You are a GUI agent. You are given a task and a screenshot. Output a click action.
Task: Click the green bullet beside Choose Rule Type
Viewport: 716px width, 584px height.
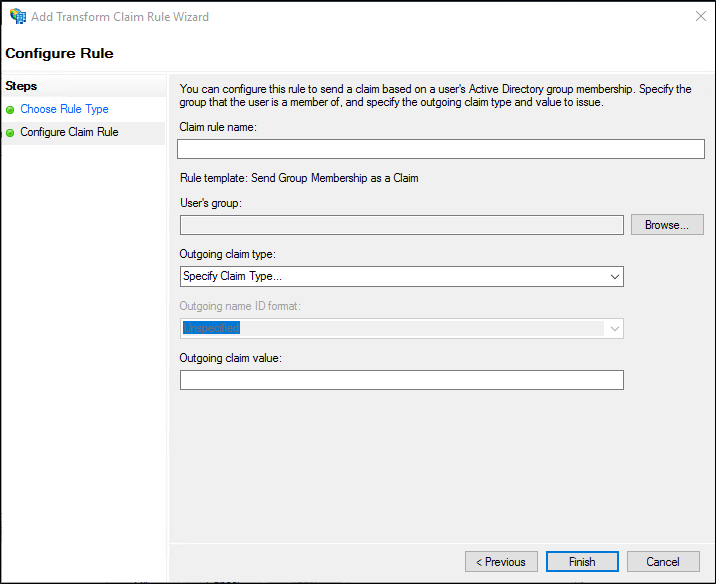pyautogui.click(x=10, y=110)
